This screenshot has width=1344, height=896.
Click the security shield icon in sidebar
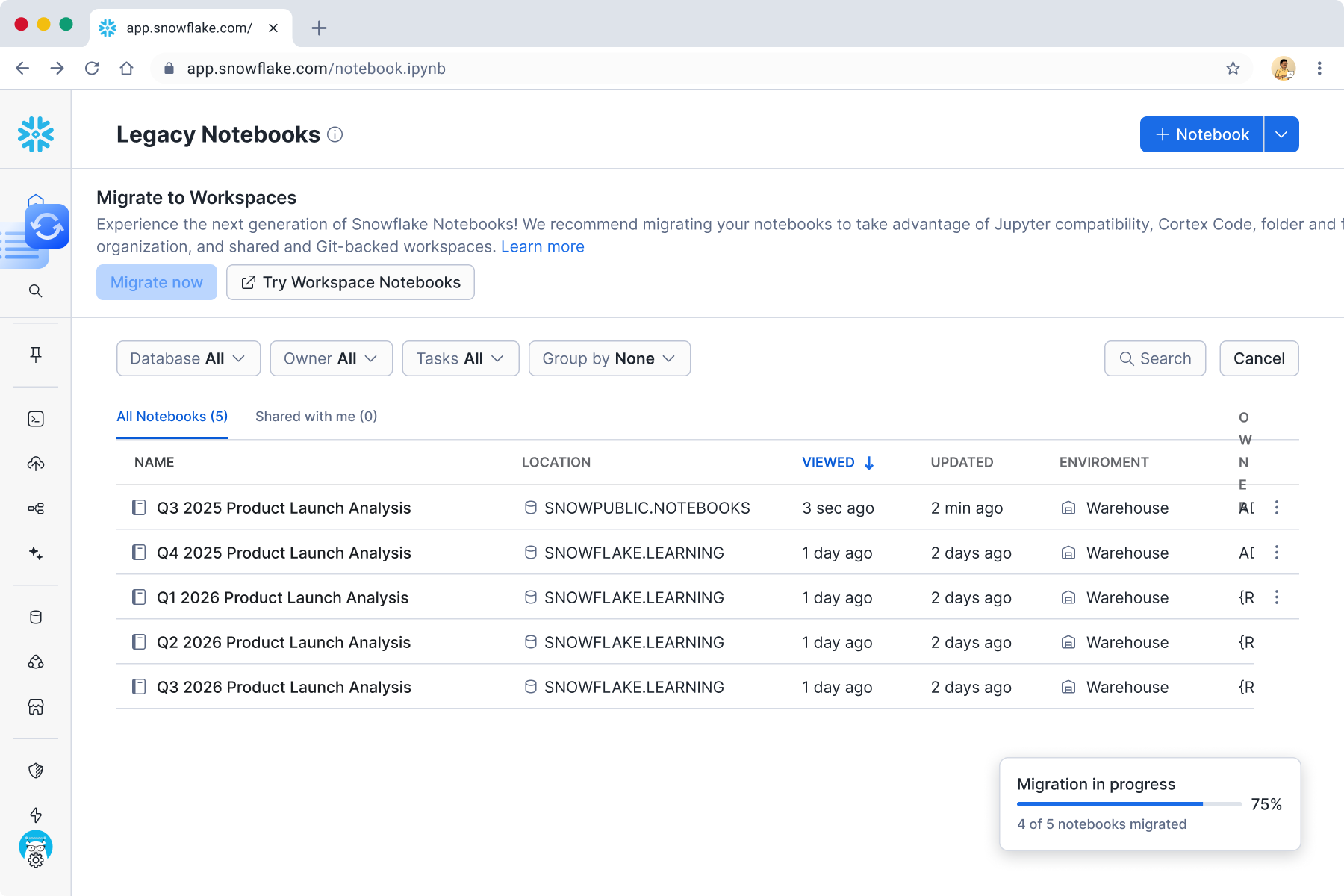[35, 771]
